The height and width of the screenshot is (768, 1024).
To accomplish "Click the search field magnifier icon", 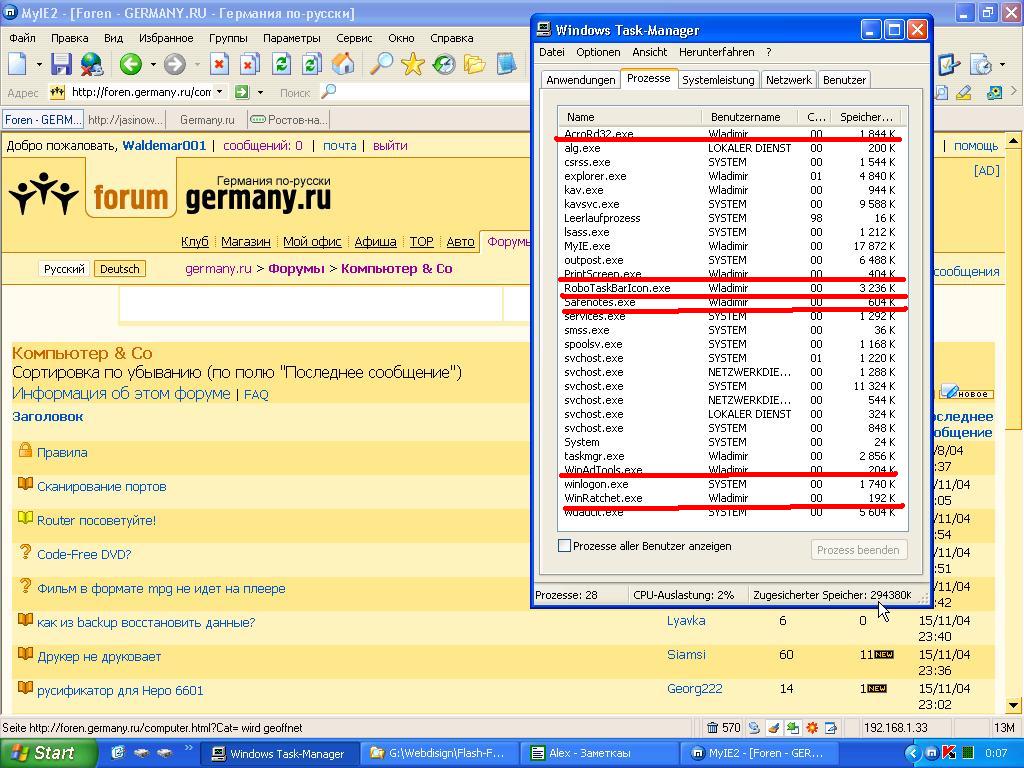I will (328, 91).
